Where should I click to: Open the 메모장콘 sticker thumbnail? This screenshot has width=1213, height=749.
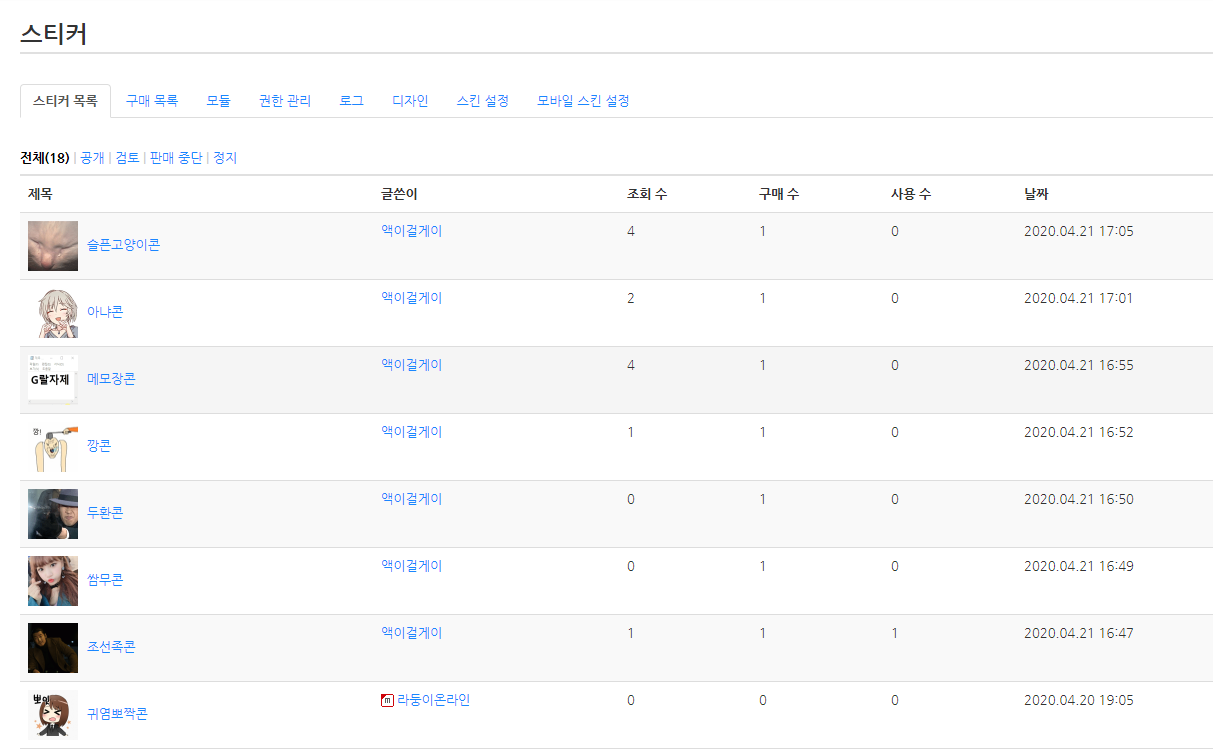[53, 380]
